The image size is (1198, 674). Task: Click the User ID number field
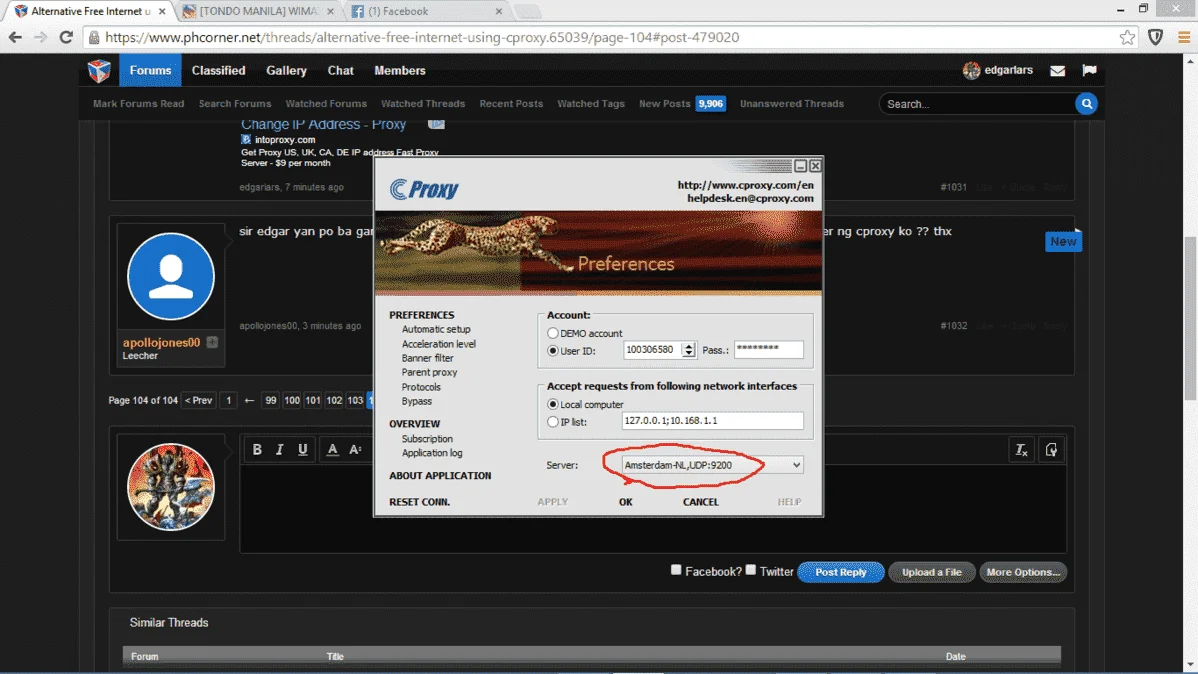(x=652, y=350)
